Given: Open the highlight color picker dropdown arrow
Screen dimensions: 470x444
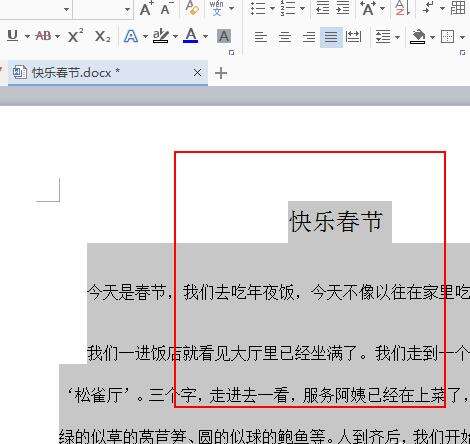Looking at the screenshot, I should [175, 36].
